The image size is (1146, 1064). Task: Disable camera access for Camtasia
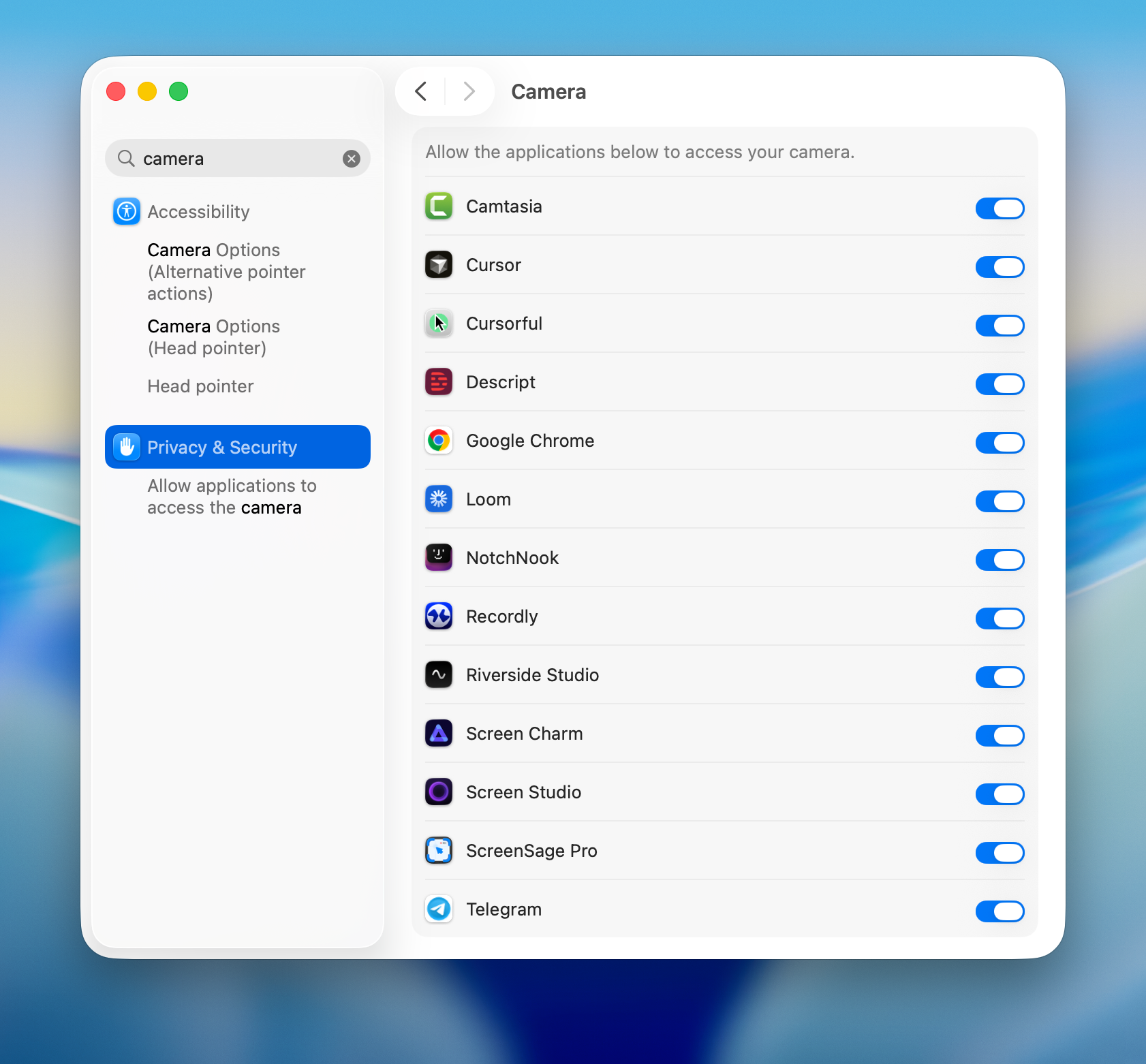point(1000,208)
